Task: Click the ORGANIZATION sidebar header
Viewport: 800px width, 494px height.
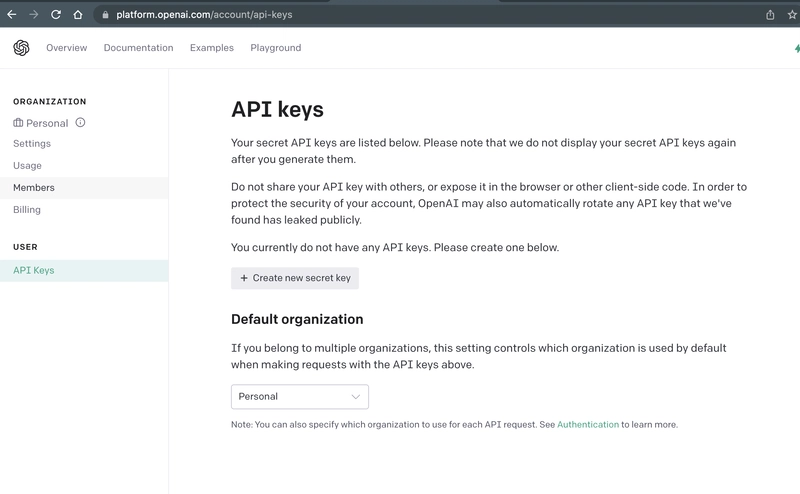Action: (49, 102)
